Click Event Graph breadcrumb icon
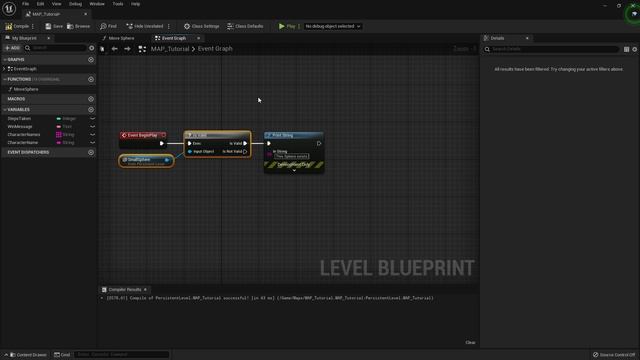640x360 pixels. [142, 49]
